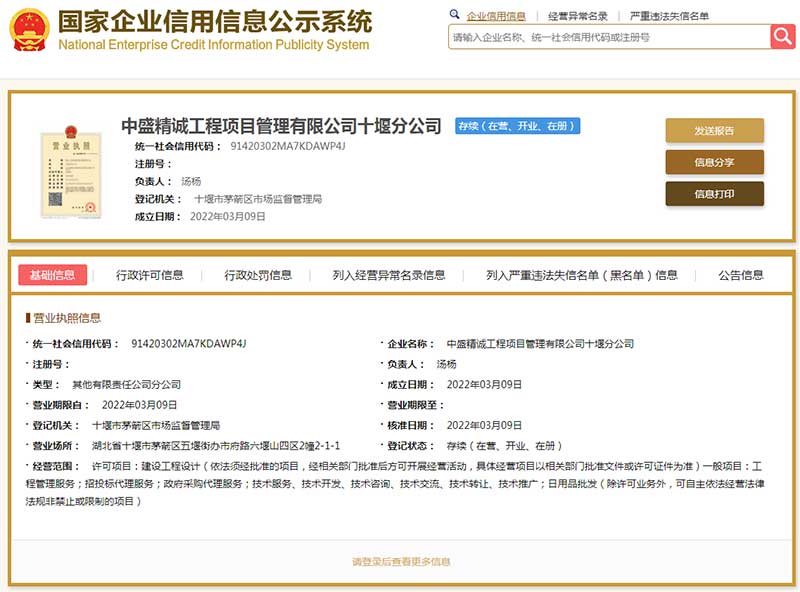Image resolution: width=800 pixels, height=592 pixels.
Task: Click the blue 存续 status badge
Action: click(517, 126)
